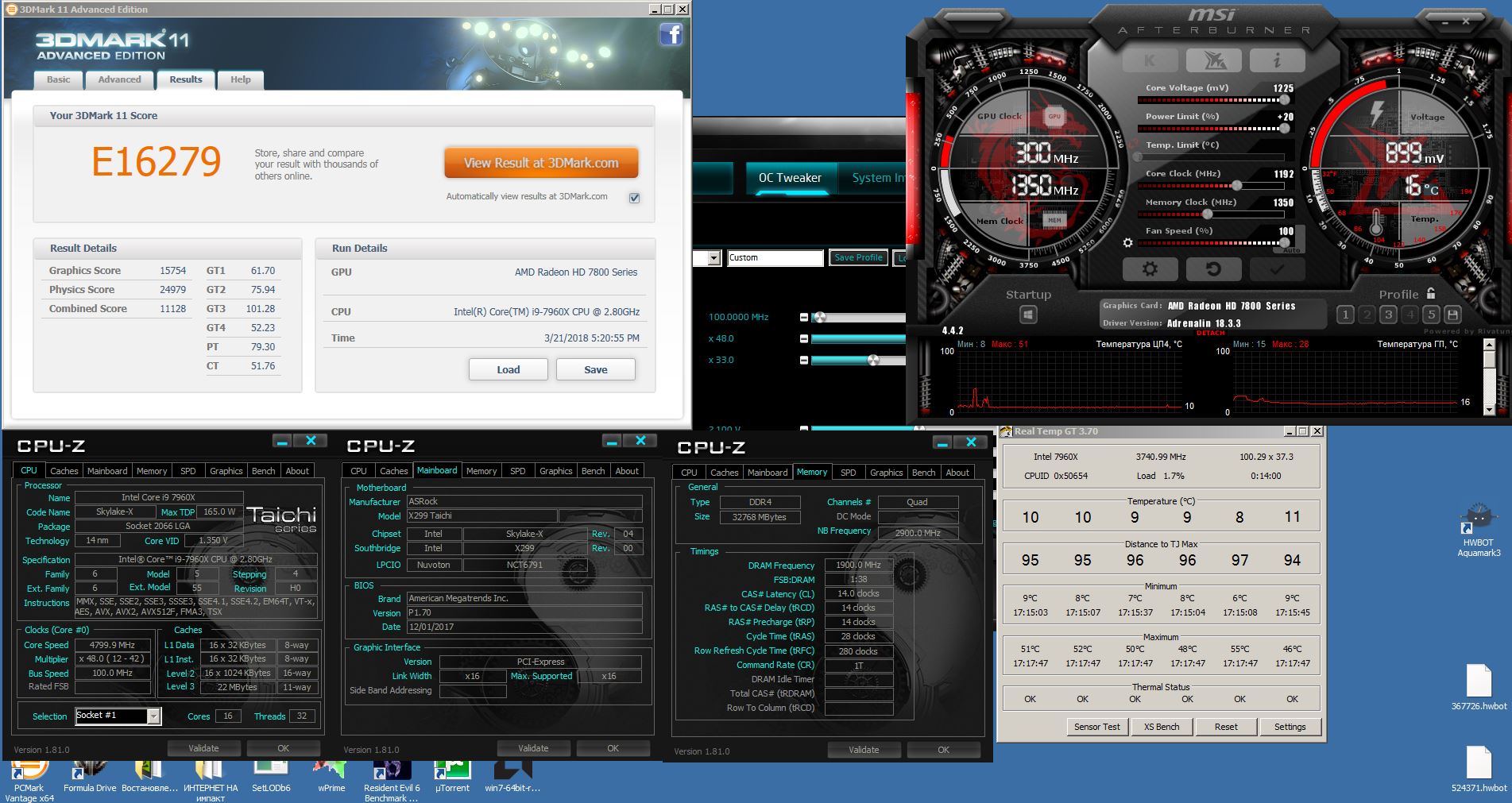Open the 367726.hwbot desktop file
Image resolution: width=1512 pixels, height=803 pixels.
tap(1479, 687)
